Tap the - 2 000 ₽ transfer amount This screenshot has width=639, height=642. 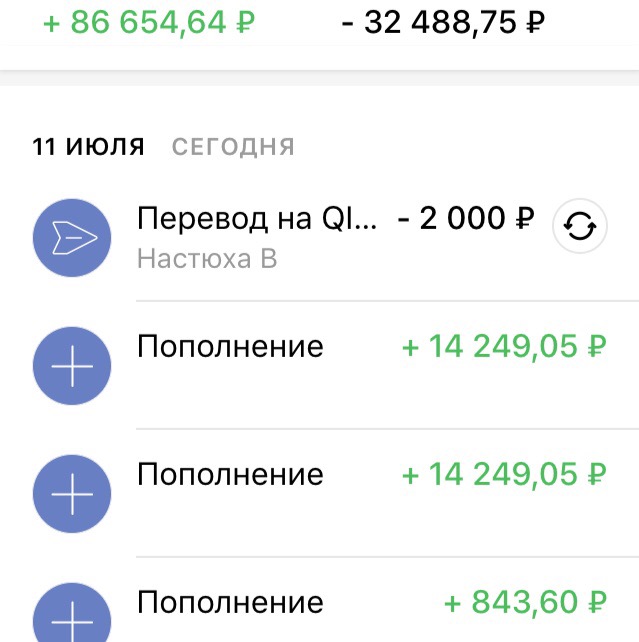click(466, 218)
